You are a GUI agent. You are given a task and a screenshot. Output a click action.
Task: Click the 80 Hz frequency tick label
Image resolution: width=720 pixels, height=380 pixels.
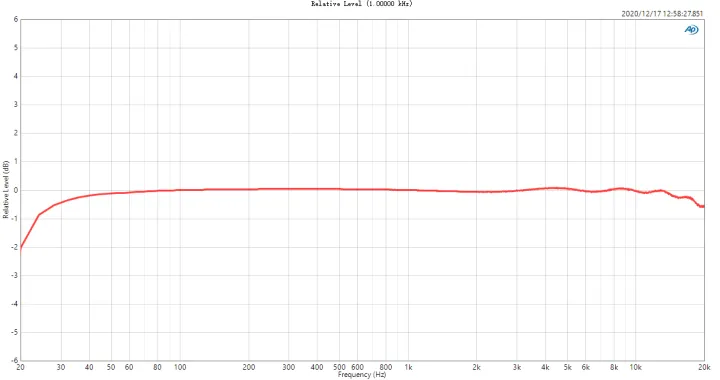coord(158,367)
